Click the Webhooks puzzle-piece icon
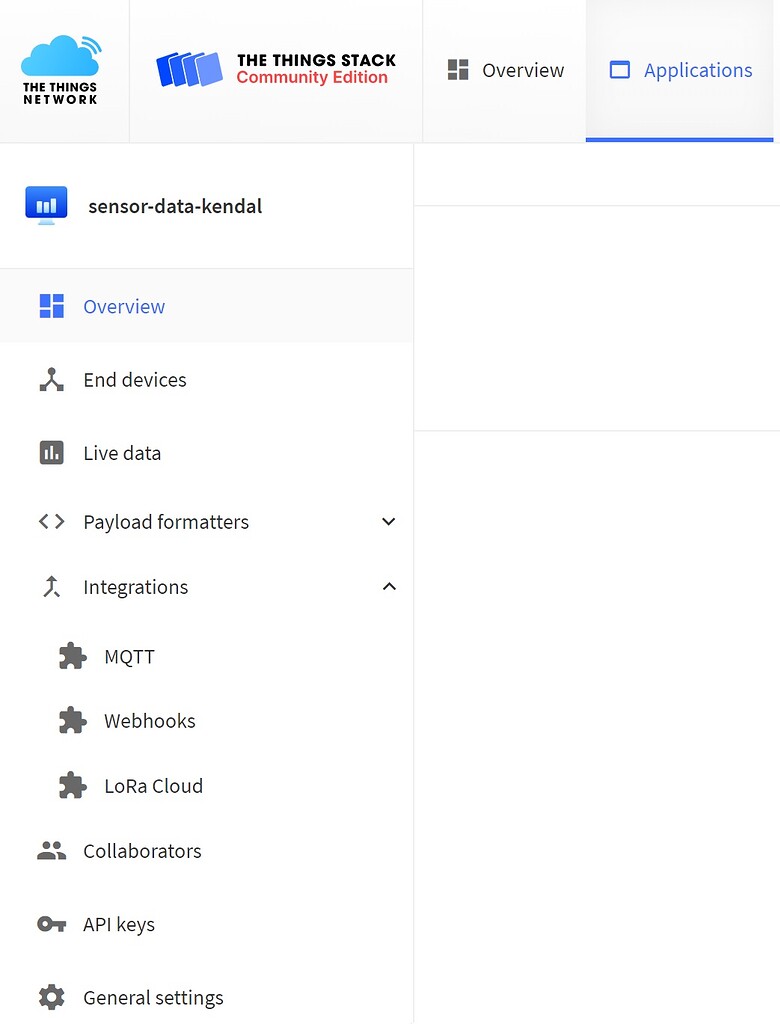The width and height of the screenshot is (780, 1024). (x=71, y=720)
